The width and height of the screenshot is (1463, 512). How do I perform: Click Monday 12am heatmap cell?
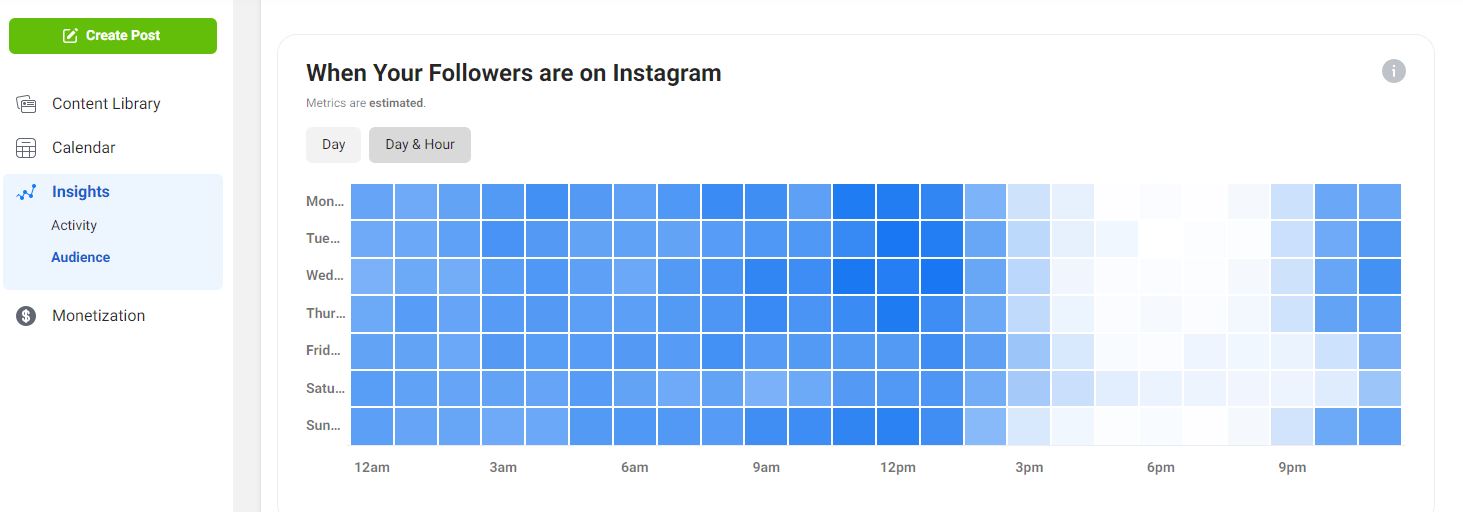tap(372, 201)
